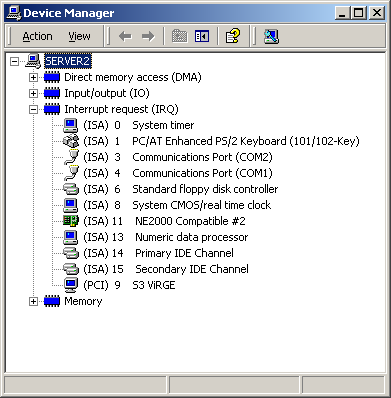Click the Interrupt request chip icon

tap(52, 109)
